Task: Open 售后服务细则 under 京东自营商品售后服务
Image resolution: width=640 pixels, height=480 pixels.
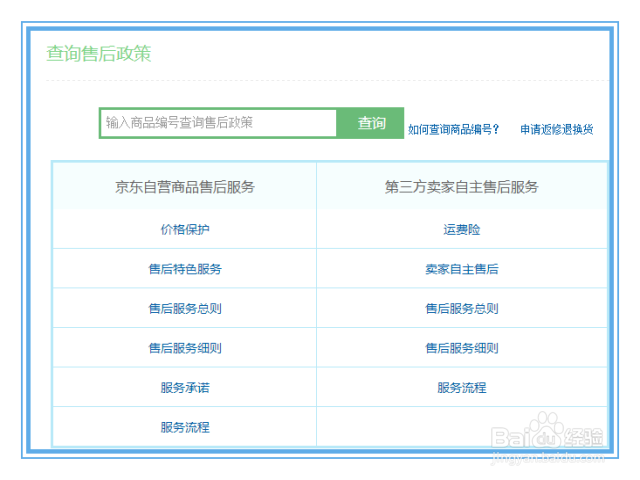Action: (185, 348)
